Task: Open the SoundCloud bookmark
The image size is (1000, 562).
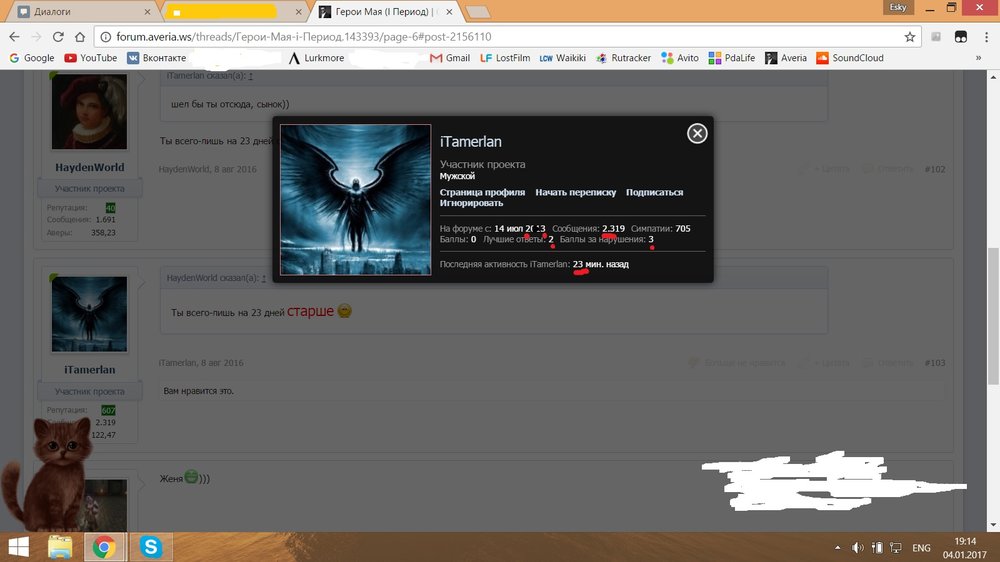Action: [850, 58]
